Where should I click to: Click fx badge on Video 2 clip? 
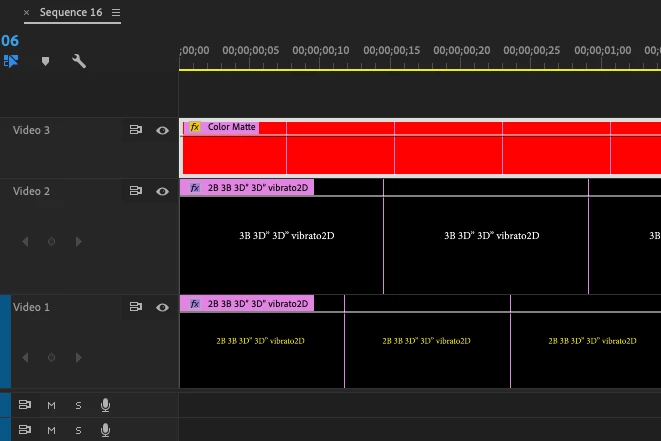tap(194, 188)
